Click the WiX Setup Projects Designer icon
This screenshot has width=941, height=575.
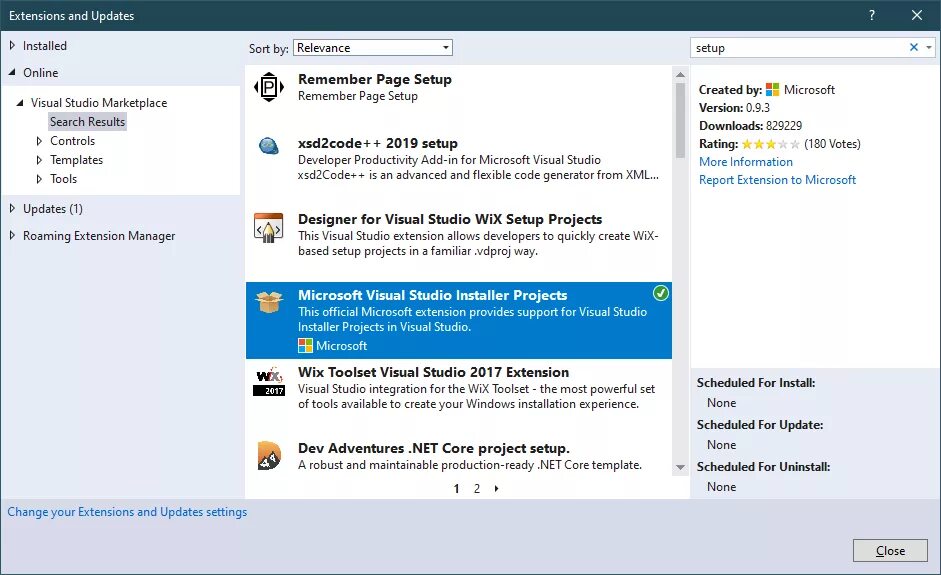pyautogui.click(x=269, y=227)
